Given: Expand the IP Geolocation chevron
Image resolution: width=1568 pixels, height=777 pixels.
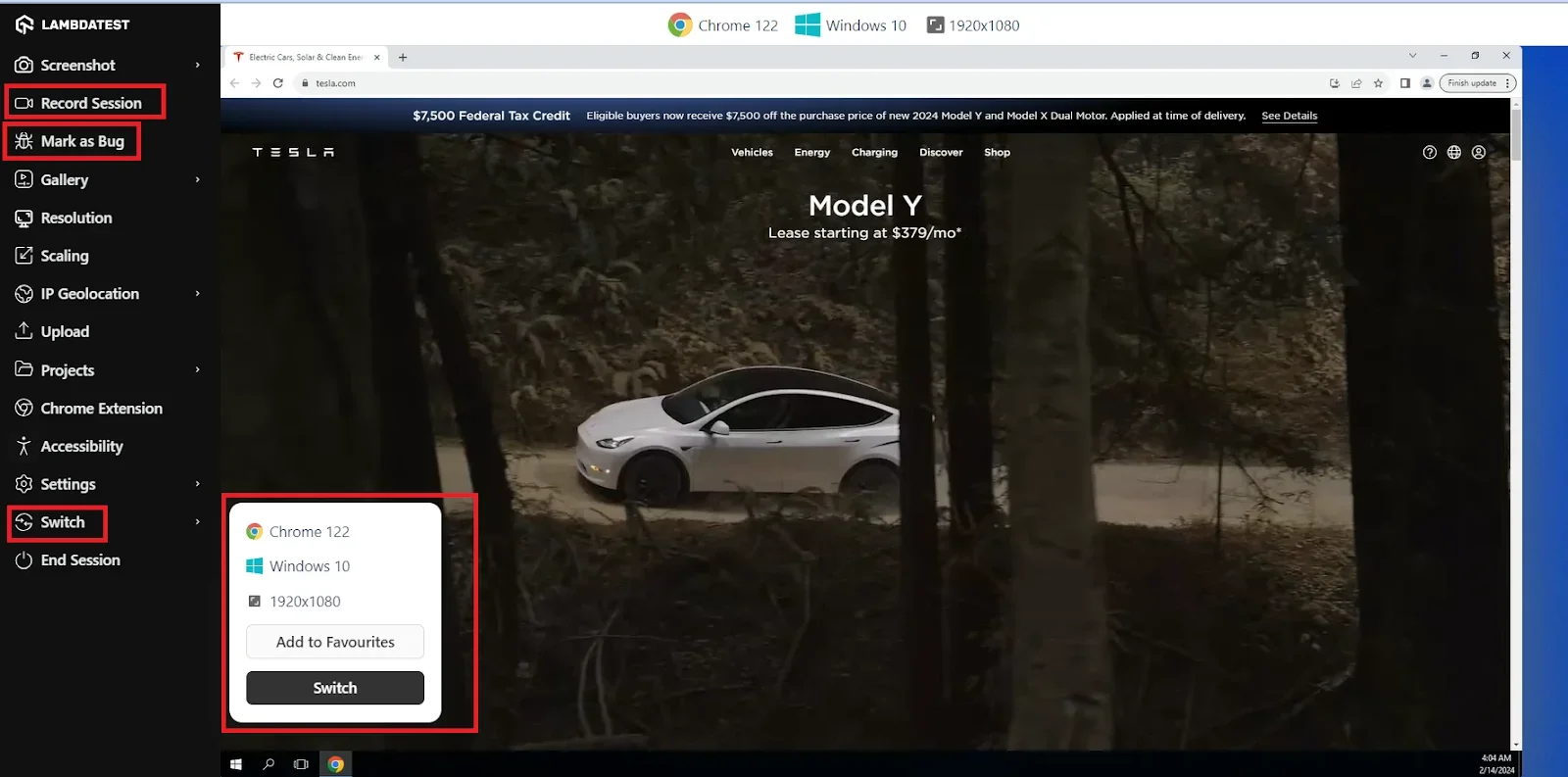Looking at the screenshot, I should pos(198,293).
